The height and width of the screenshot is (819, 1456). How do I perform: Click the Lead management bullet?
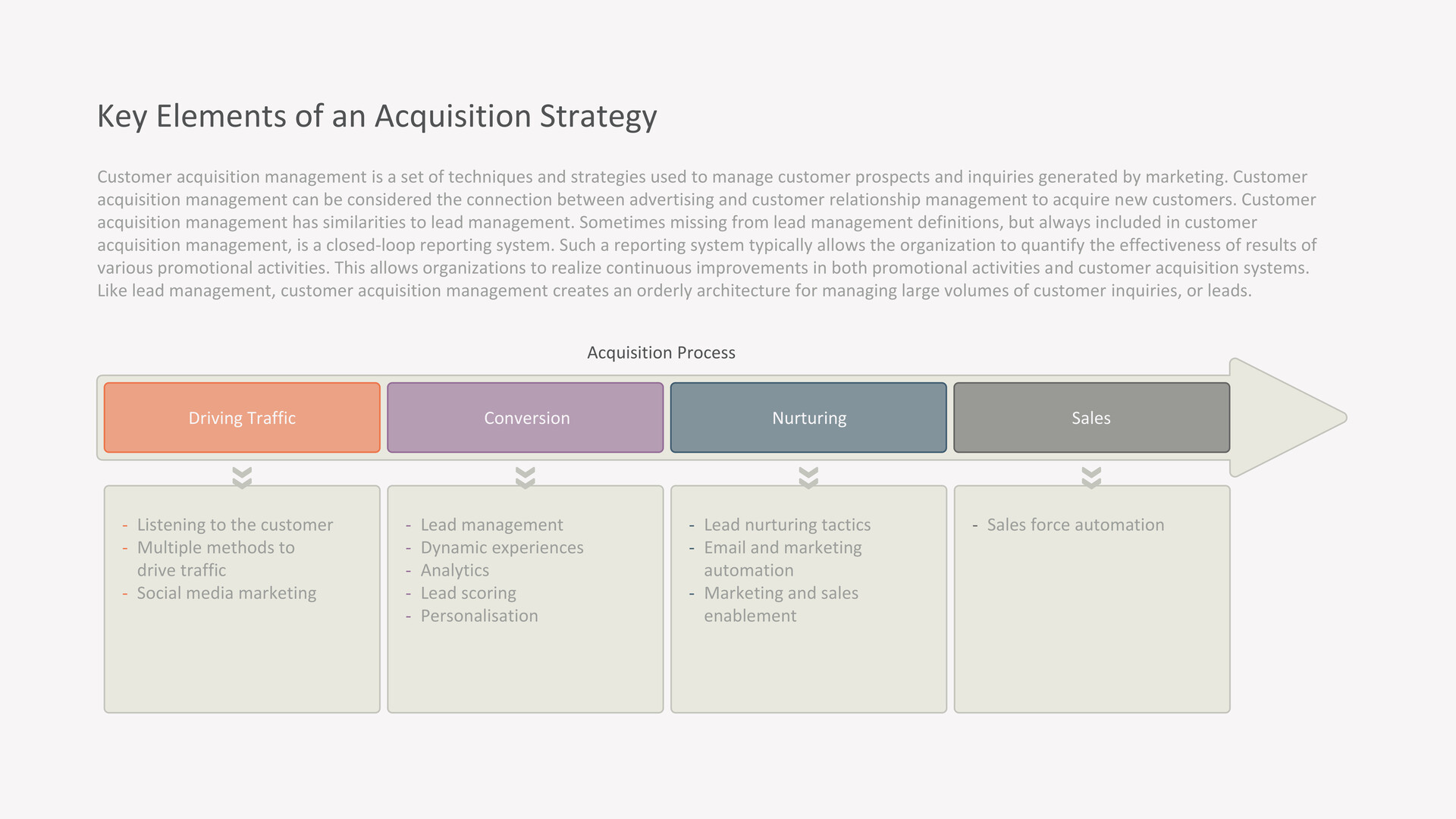(491, 525)
